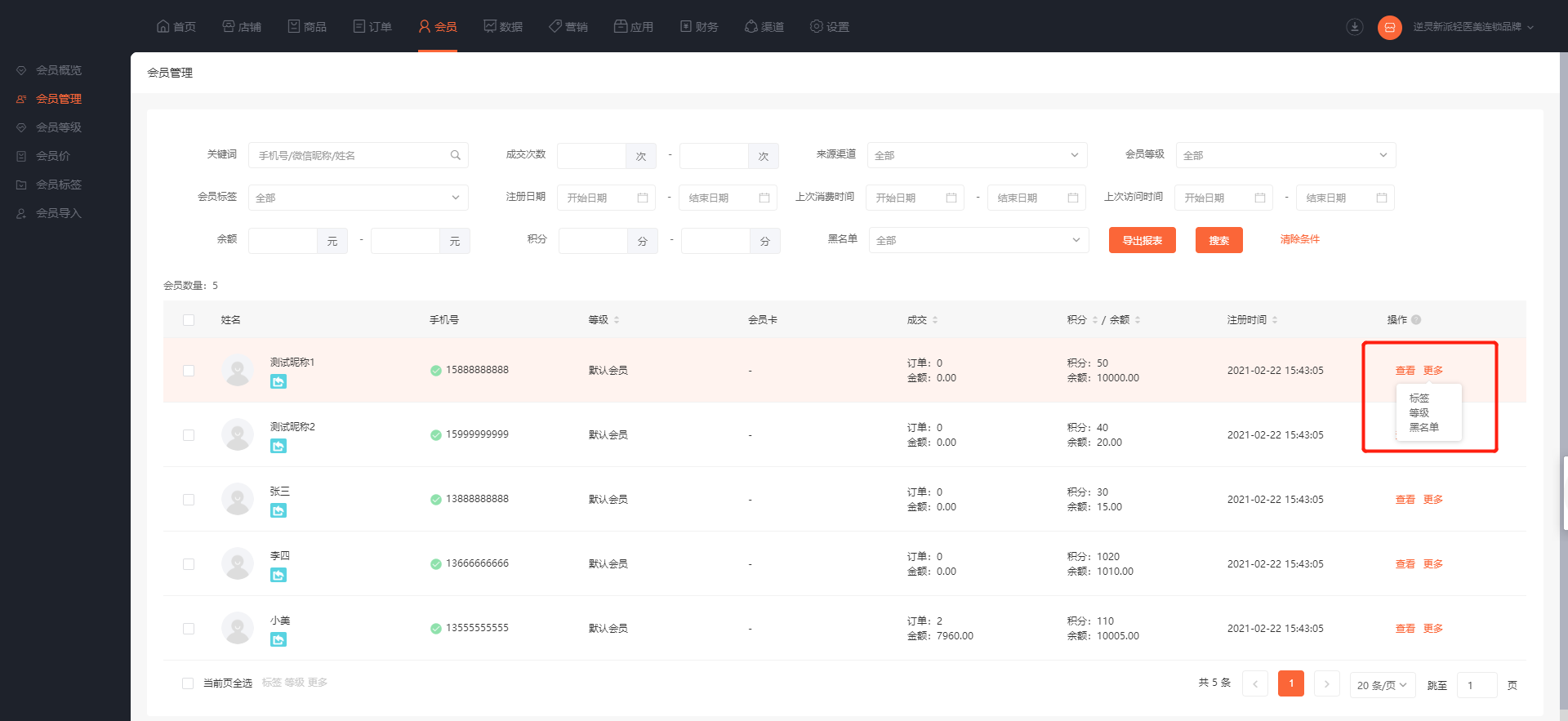Screen dimensions: 1568x721
Task: Open the 数据 data menu
Action: point(503,27)
